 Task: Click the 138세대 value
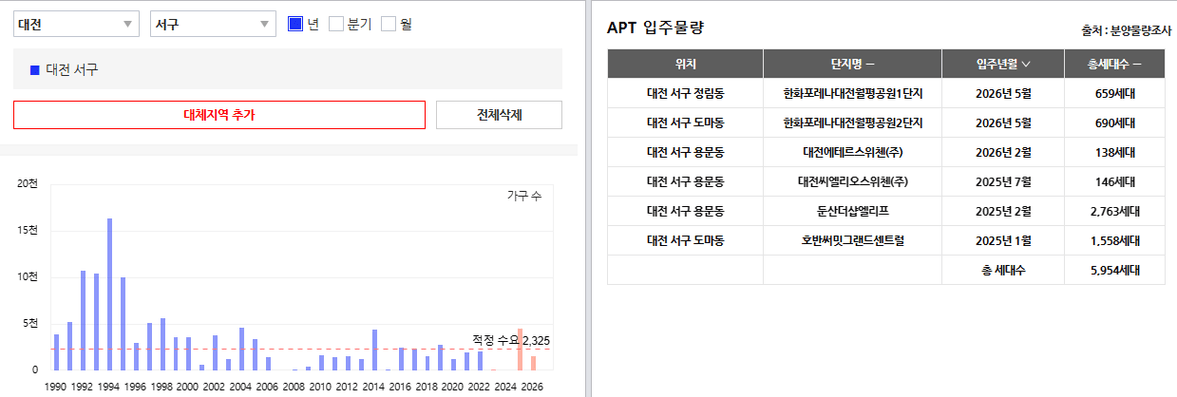[1114, 152]
